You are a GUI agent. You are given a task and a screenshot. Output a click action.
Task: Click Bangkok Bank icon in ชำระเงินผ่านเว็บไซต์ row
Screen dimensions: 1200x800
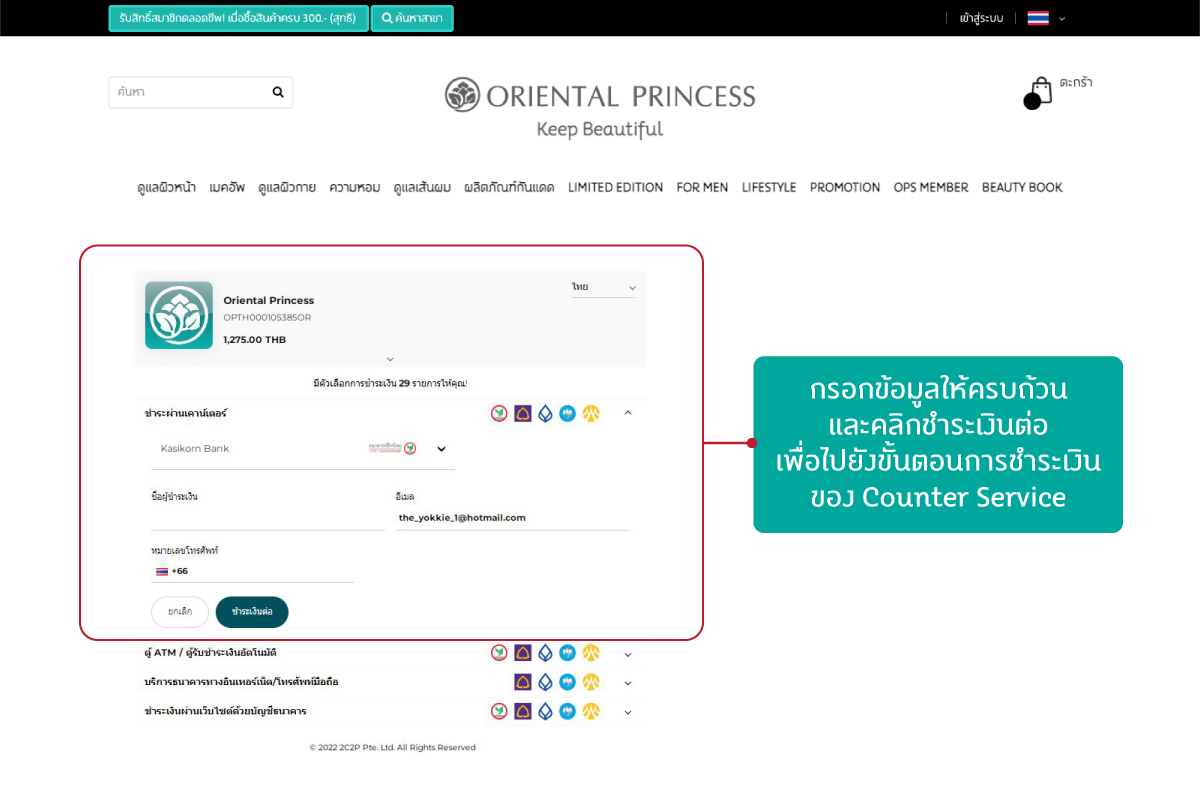(545, 711)
